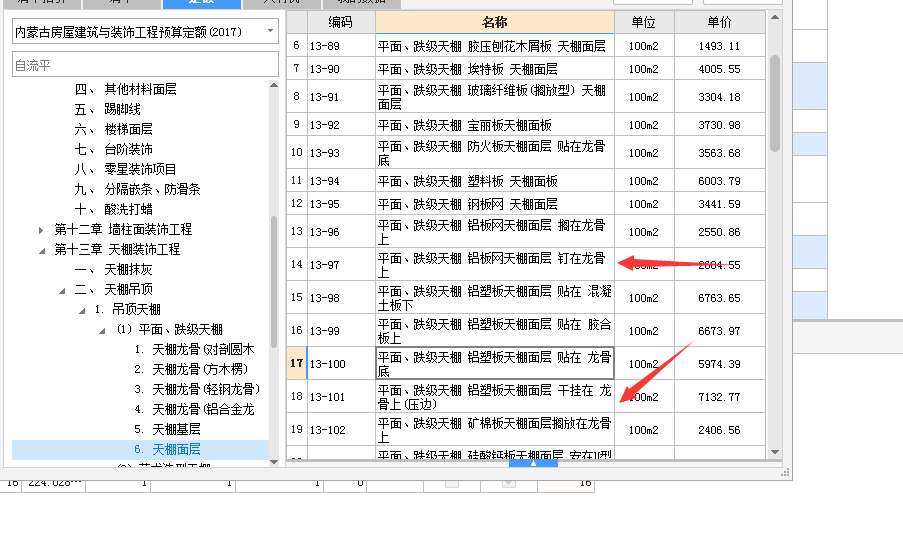Select tree item 一、天棚抹灰

click(113, 269)
